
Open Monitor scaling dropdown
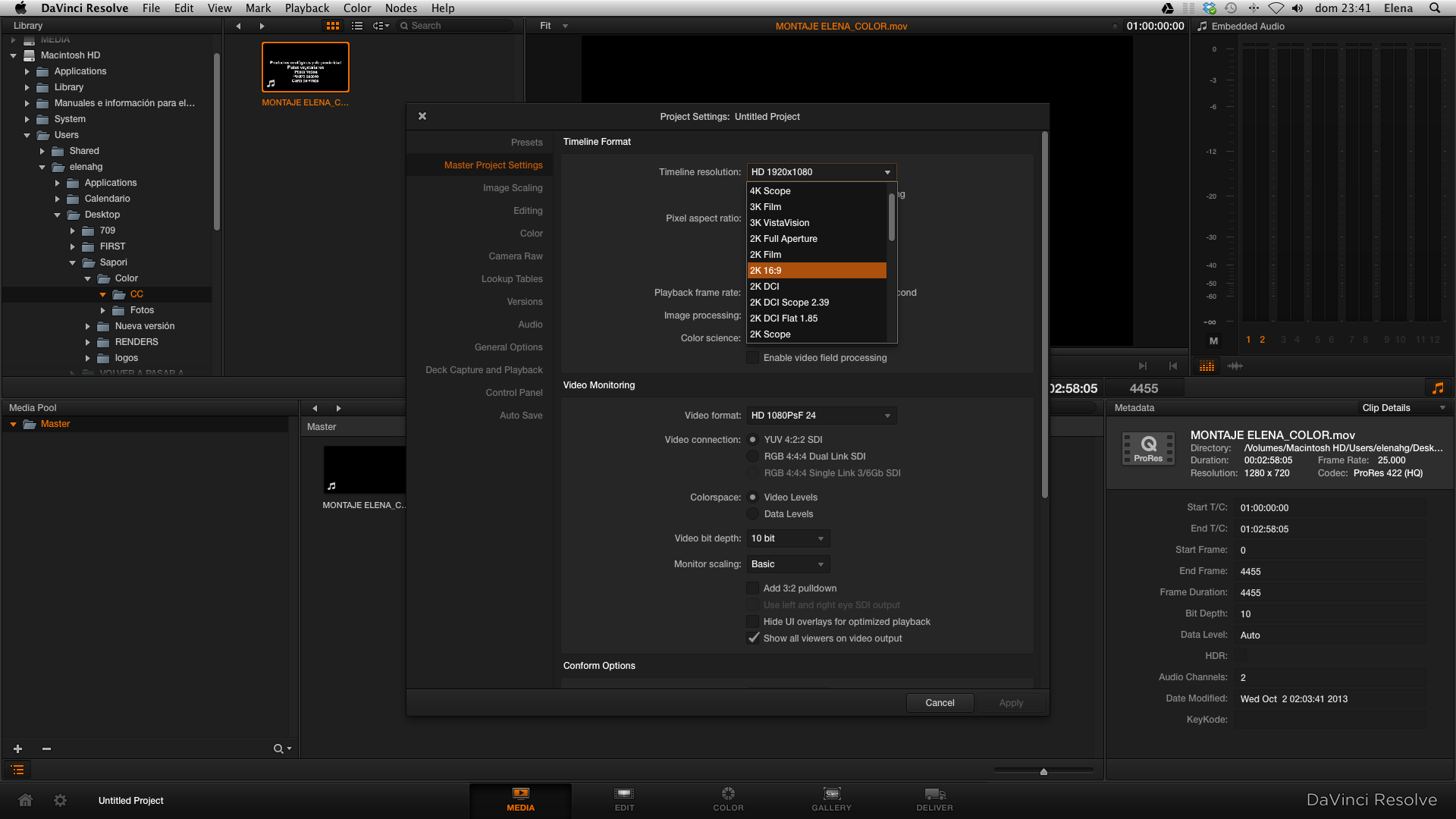coord(788,564)
